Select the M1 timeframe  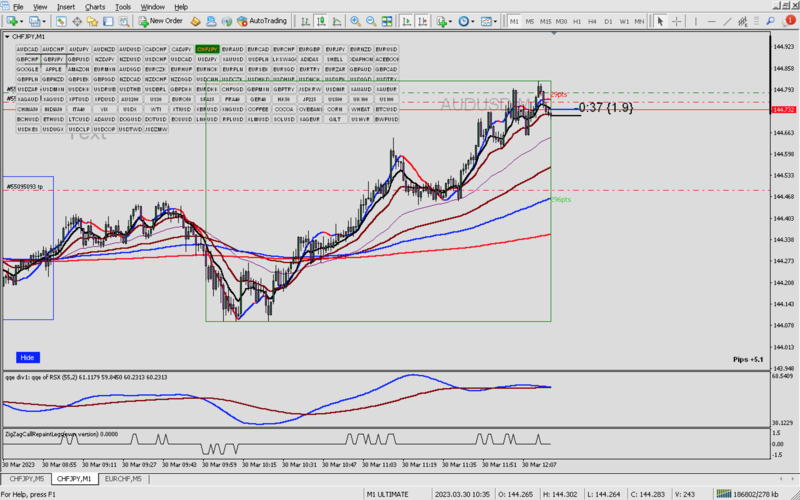point(514,21)
